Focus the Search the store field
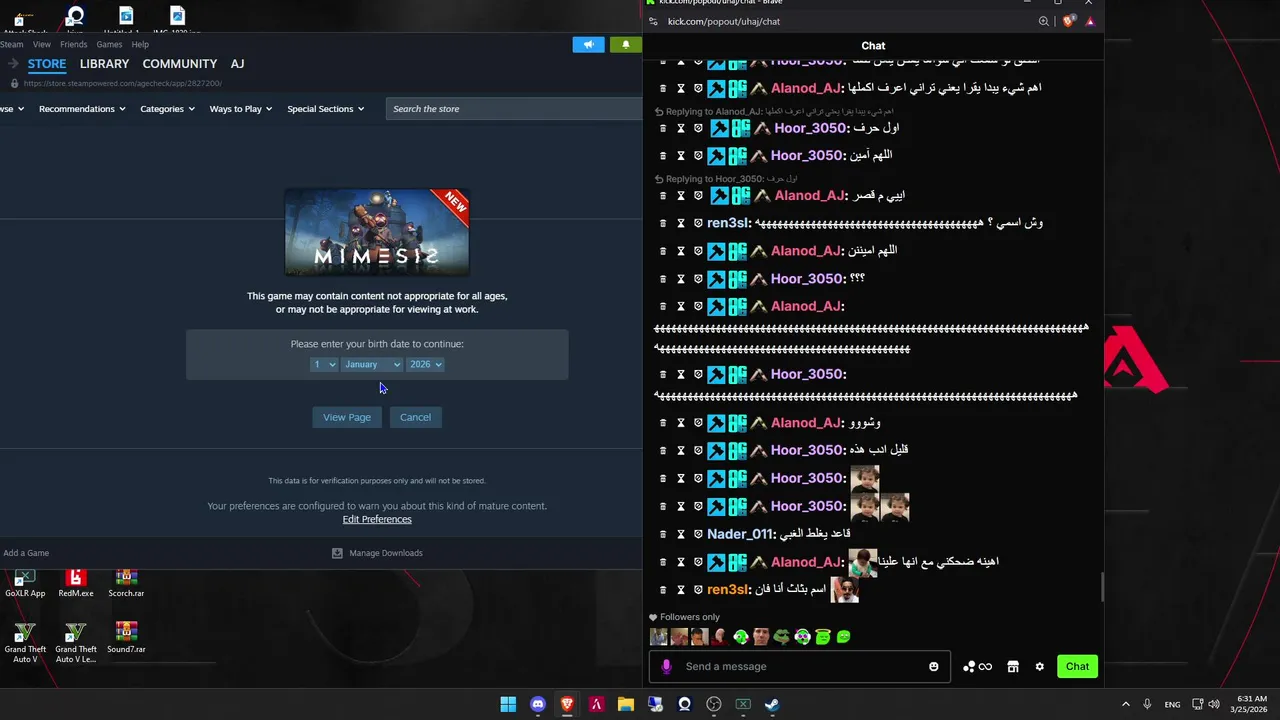 coord(514,109)
